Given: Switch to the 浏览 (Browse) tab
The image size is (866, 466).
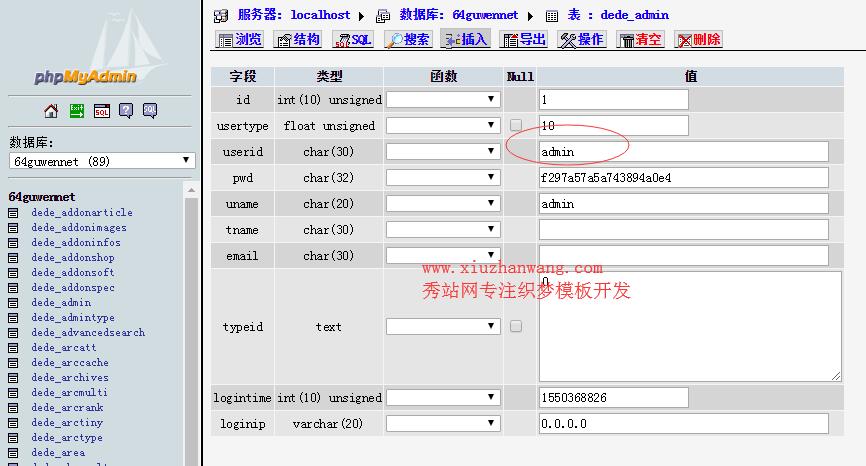Looking at the screenshot, I should (x=240, y=40).
